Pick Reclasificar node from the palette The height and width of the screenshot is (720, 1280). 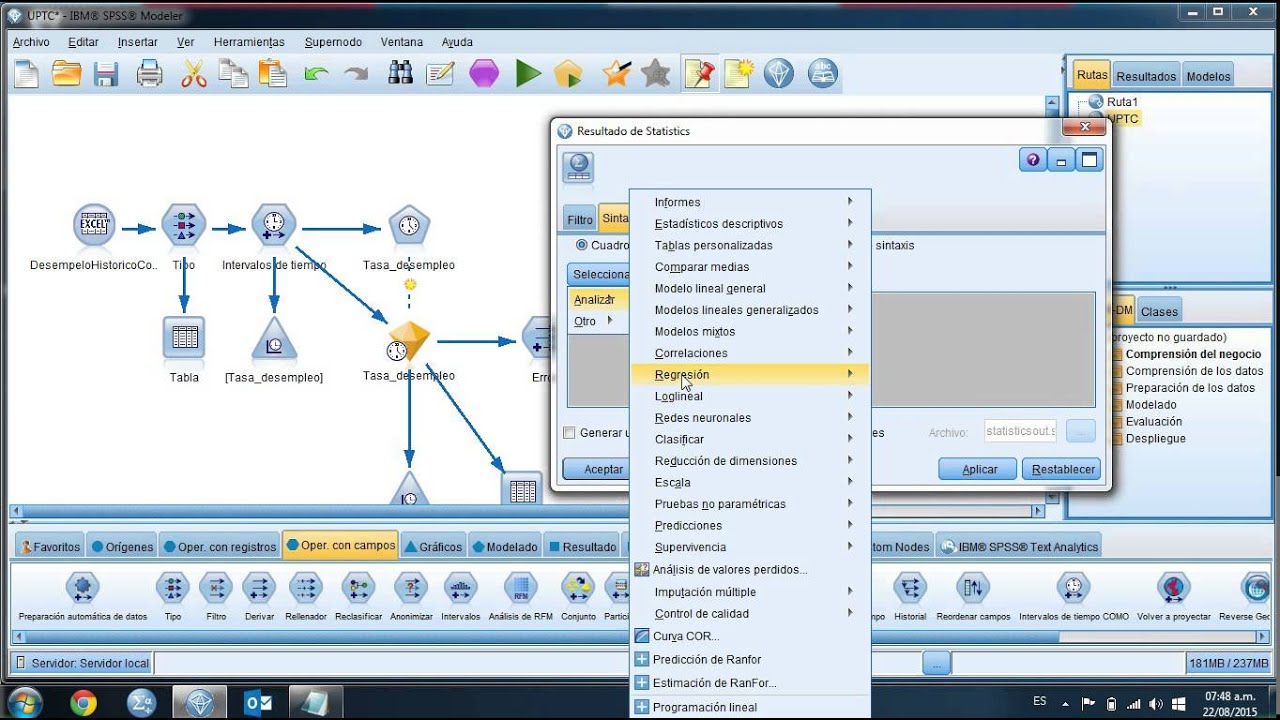point(358,589)
